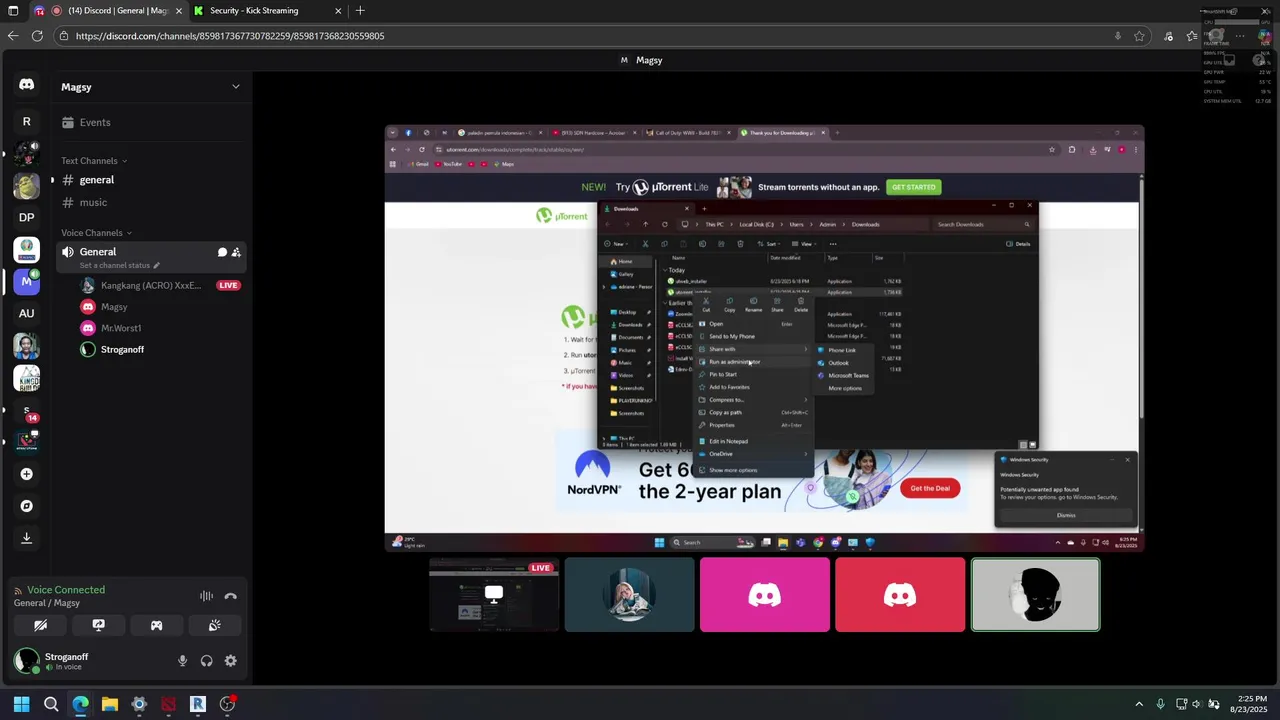Viewport: 1280px width, 720px height.
Task: Collapse the Voice Channels category
Action: point(97,233)
